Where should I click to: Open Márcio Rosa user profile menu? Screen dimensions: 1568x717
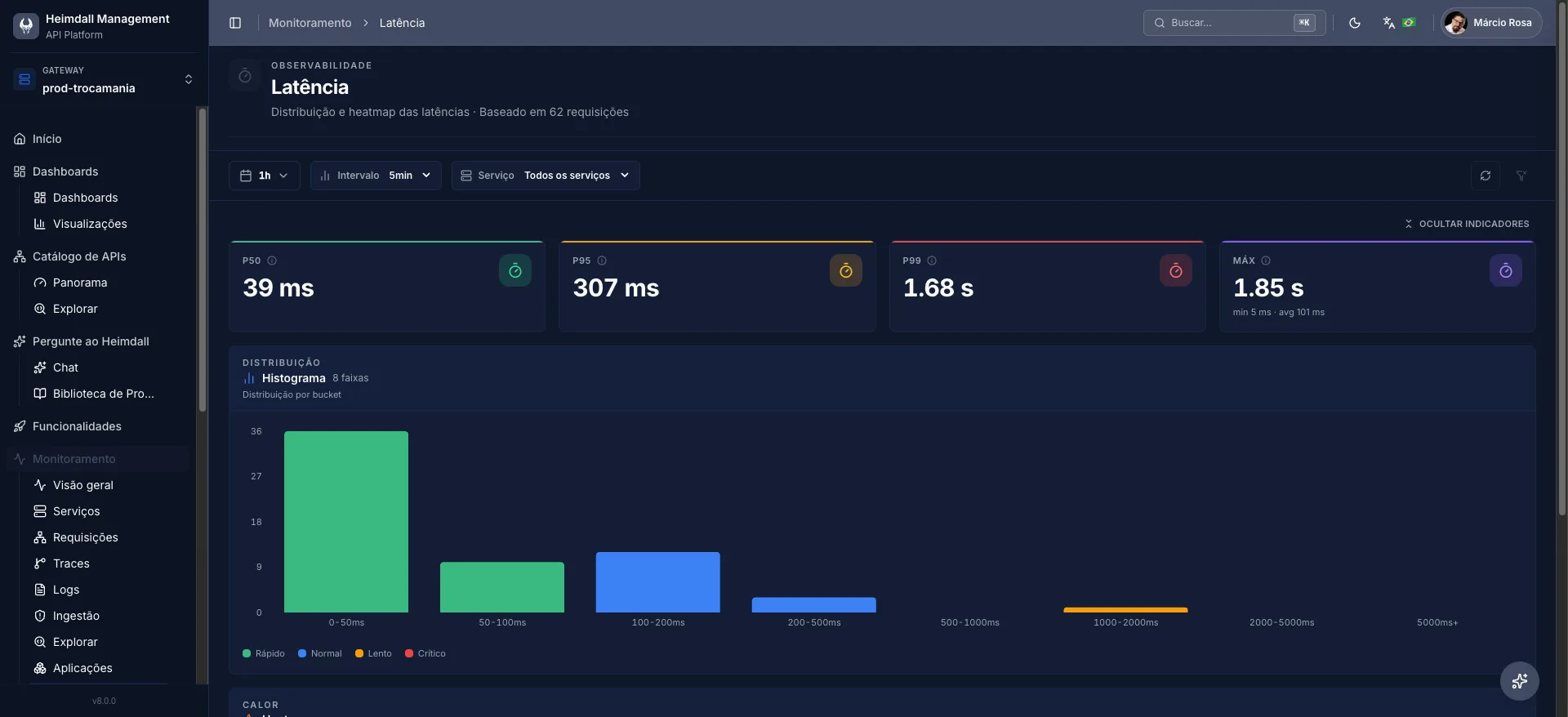click(x=1491, y=23)
